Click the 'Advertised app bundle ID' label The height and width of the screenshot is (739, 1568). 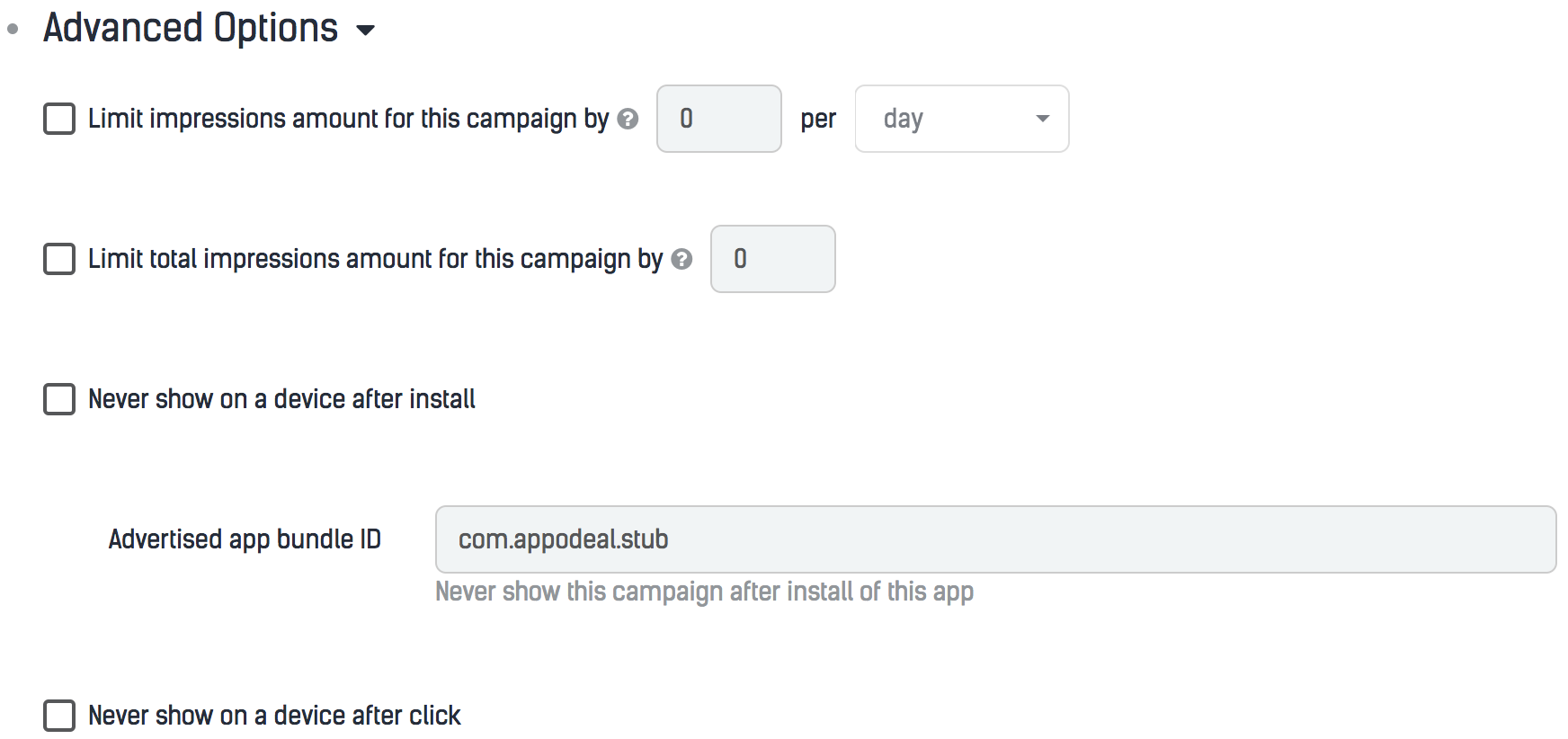pyautogui.click(x=245, y=539)
